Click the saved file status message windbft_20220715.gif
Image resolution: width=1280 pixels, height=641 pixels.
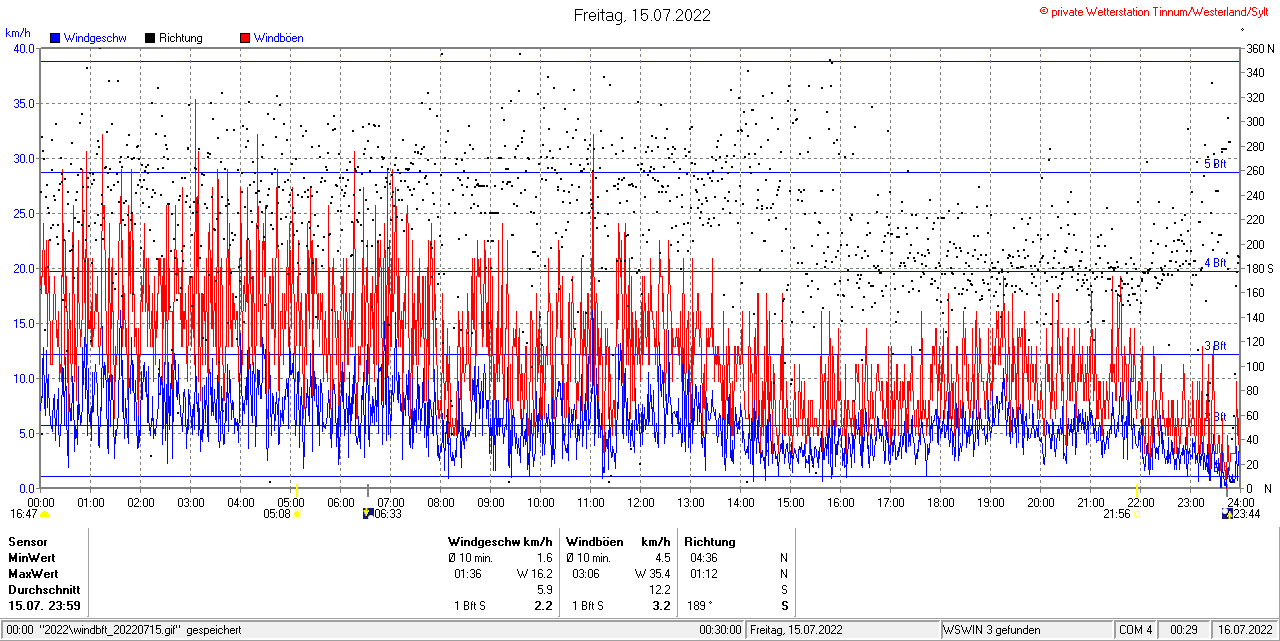[x=125, y=630]
